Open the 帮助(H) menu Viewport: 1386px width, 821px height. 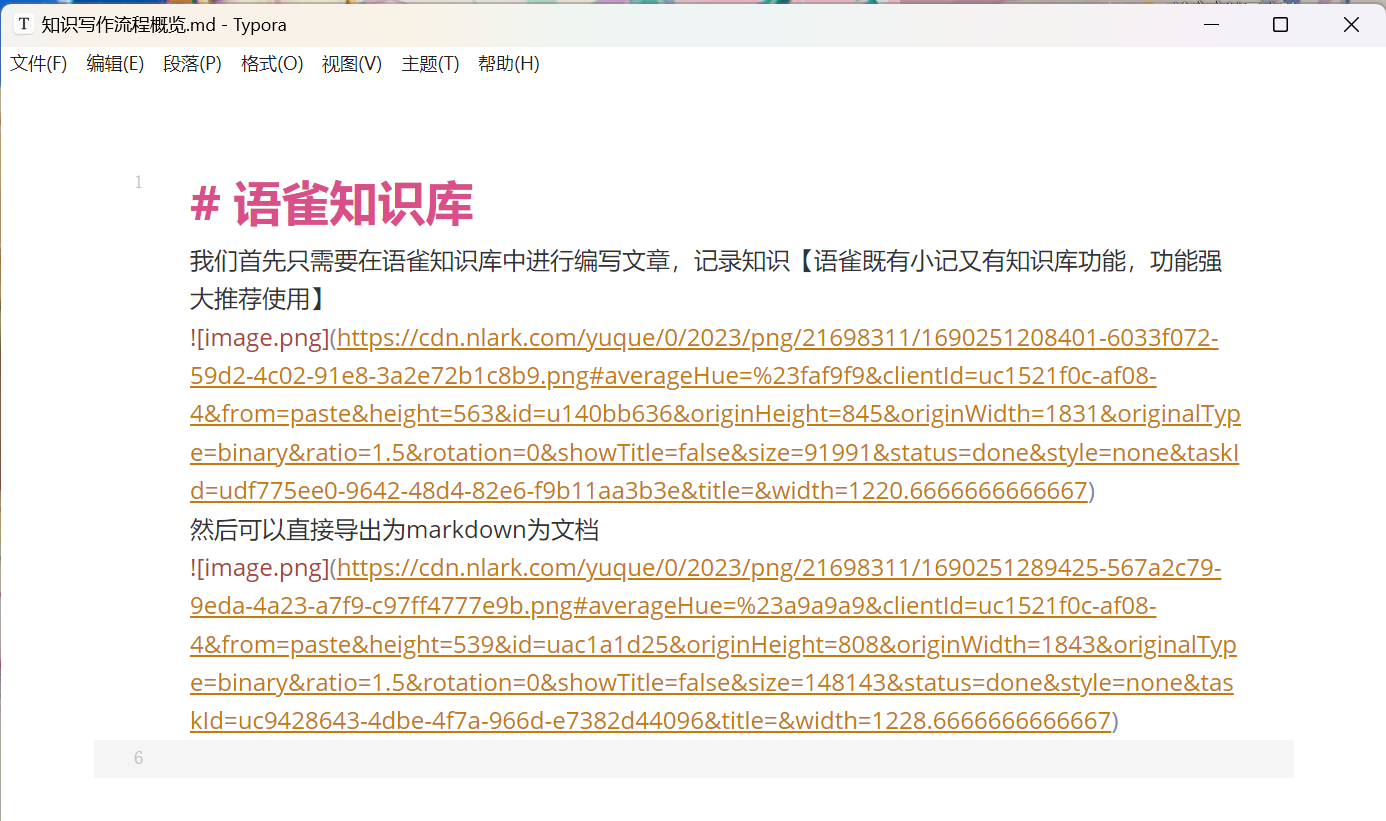509,64
